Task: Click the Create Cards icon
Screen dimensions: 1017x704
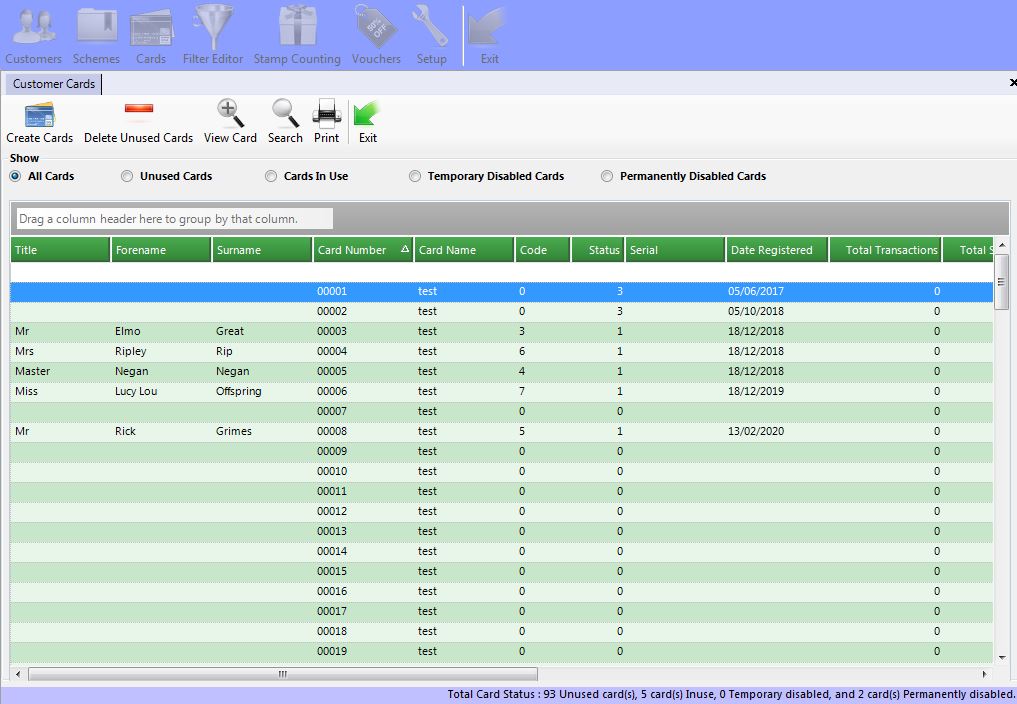Action: (39, 114)
